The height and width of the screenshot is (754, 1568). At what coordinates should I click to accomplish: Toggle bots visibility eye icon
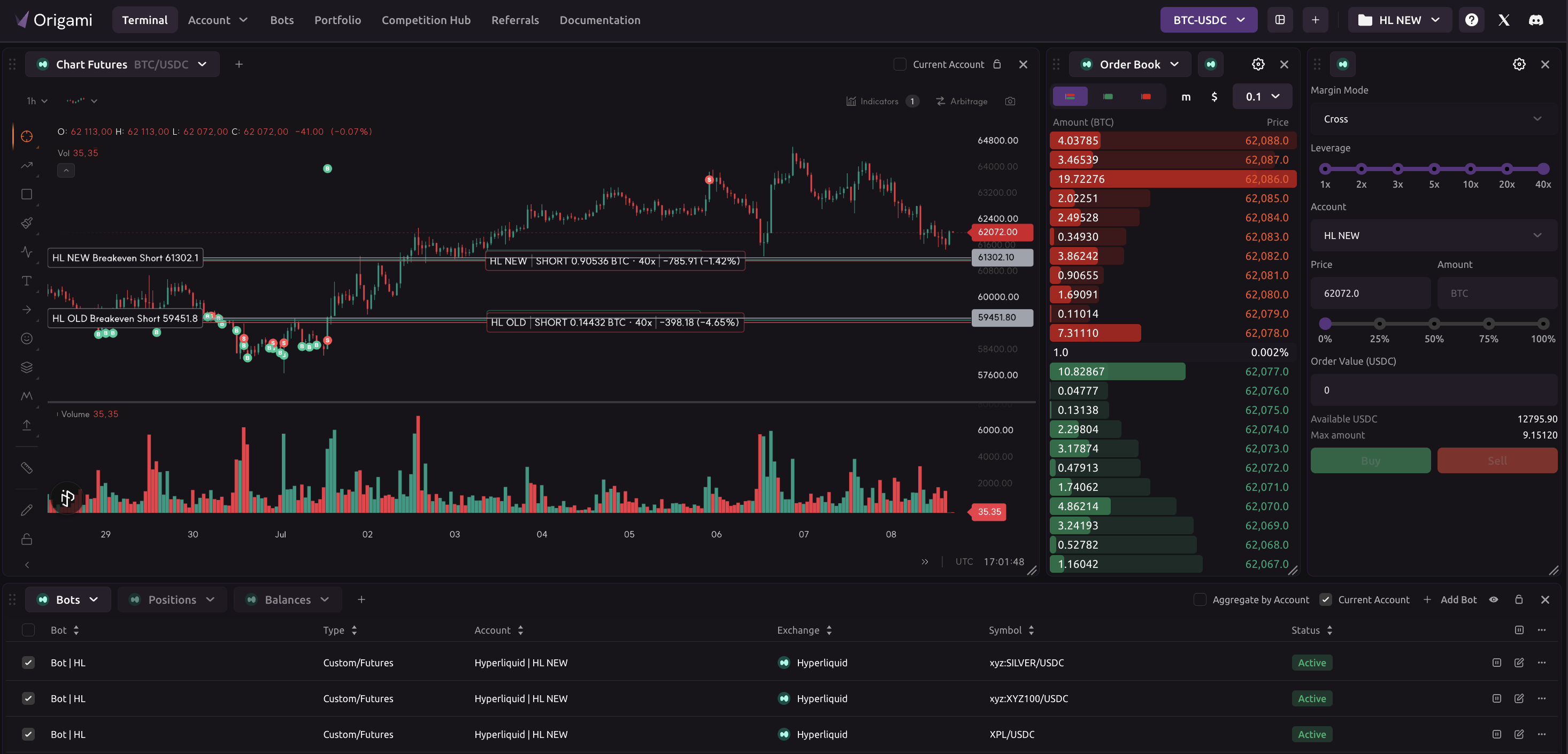pyautogui.click(x=1494, y=599)
